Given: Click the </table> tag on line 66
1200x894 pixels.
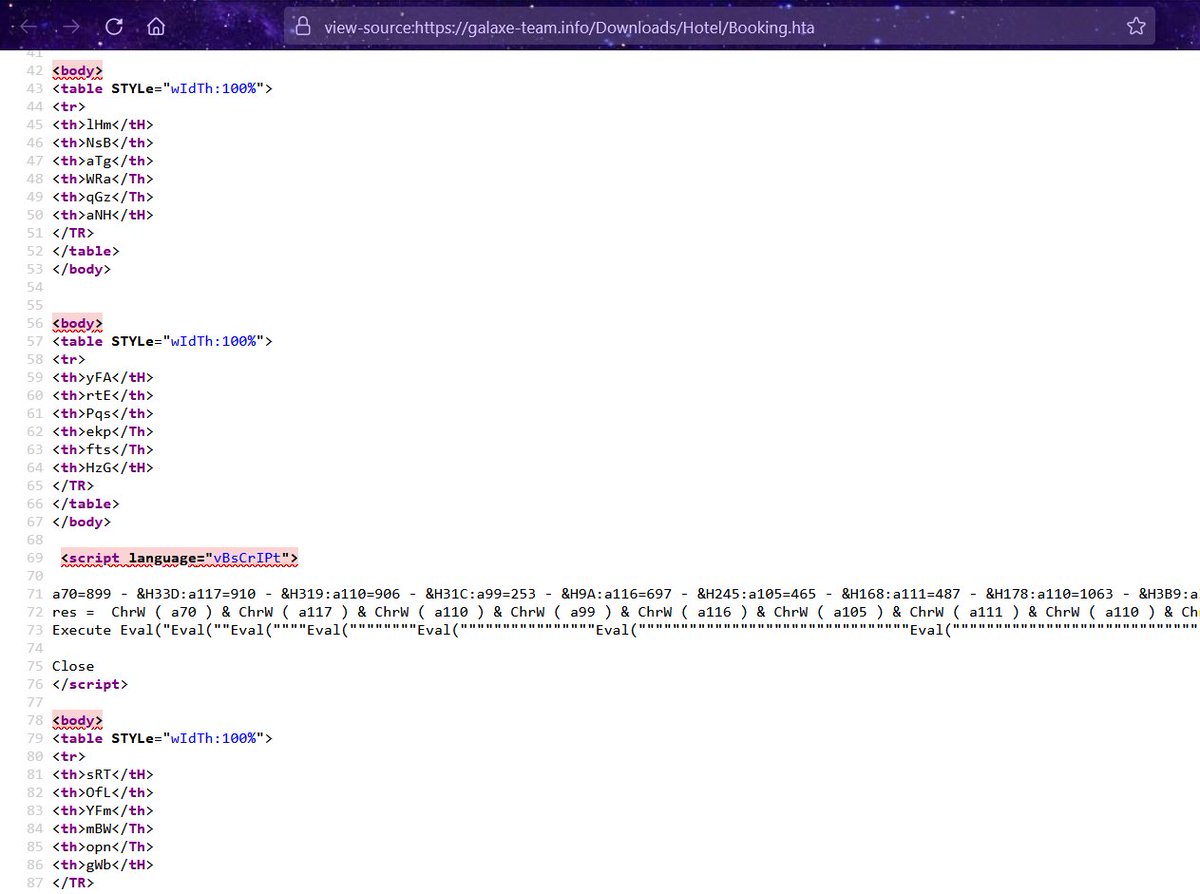Looking at the screenshot, I should [86, 504].
